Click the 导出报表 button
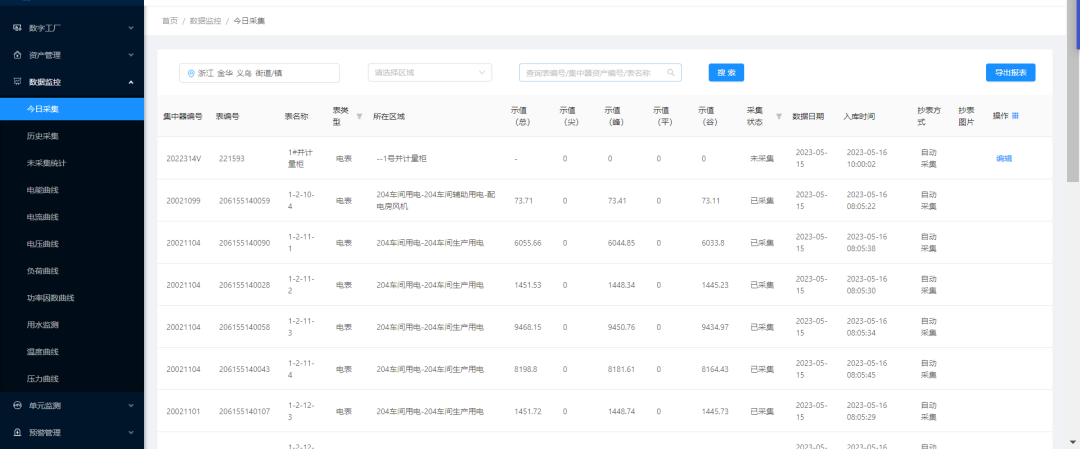 pos(1010,72)
